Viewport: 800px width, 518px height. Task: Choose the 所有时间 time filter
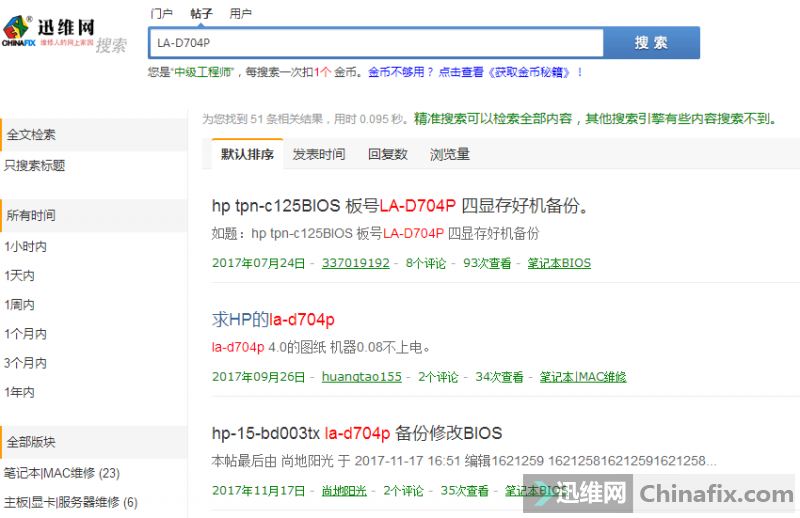click(94, 215)
